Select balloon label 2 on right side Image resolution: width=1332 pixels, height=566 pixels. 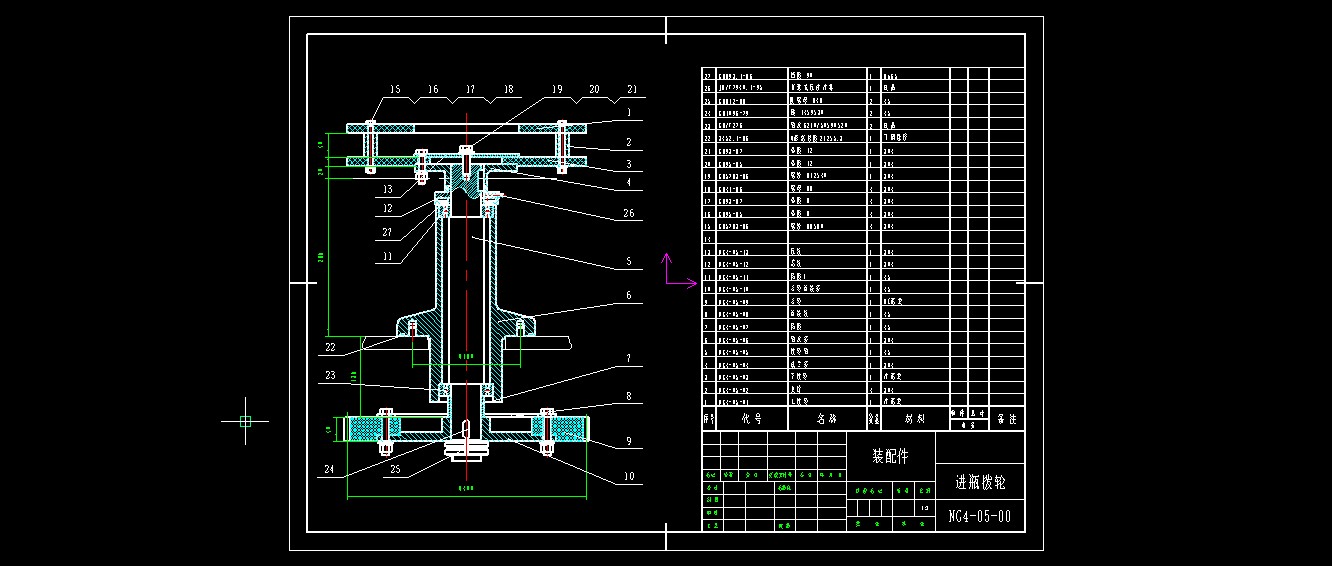[x=629, y=143]
